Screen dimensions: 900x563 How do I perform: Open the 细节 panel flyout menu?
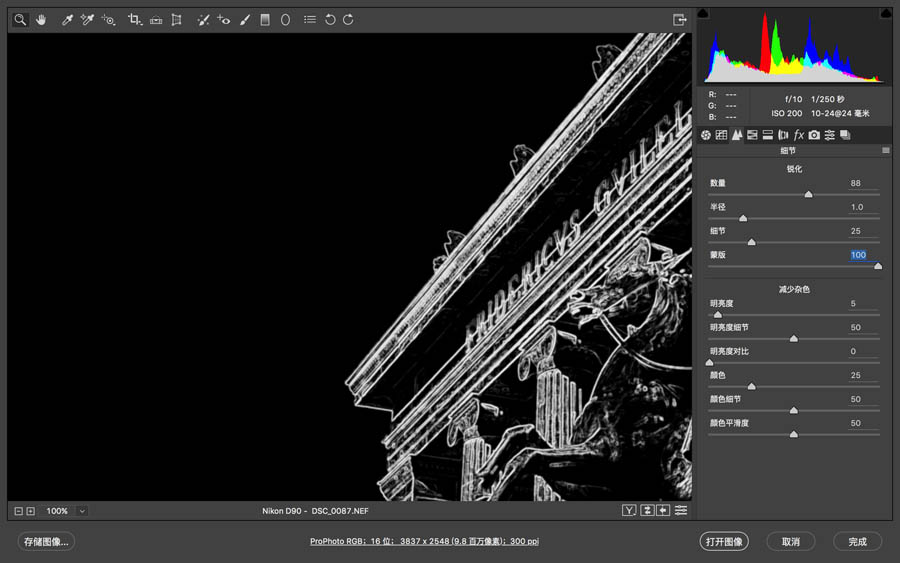(886, 150)
